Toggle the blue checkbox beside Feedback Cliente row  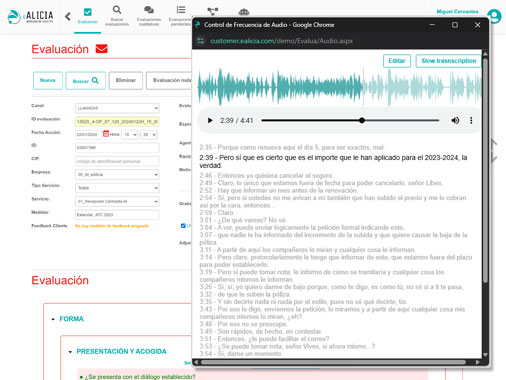point(183,226)
